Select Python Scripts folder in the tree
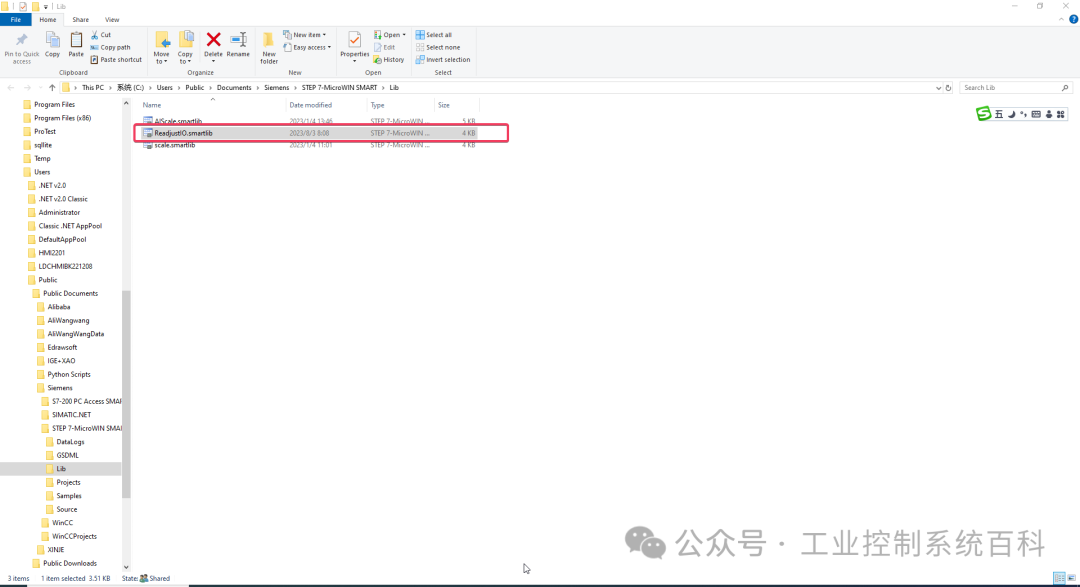This screenshot has height=587, width=1080. click(69, 374)
